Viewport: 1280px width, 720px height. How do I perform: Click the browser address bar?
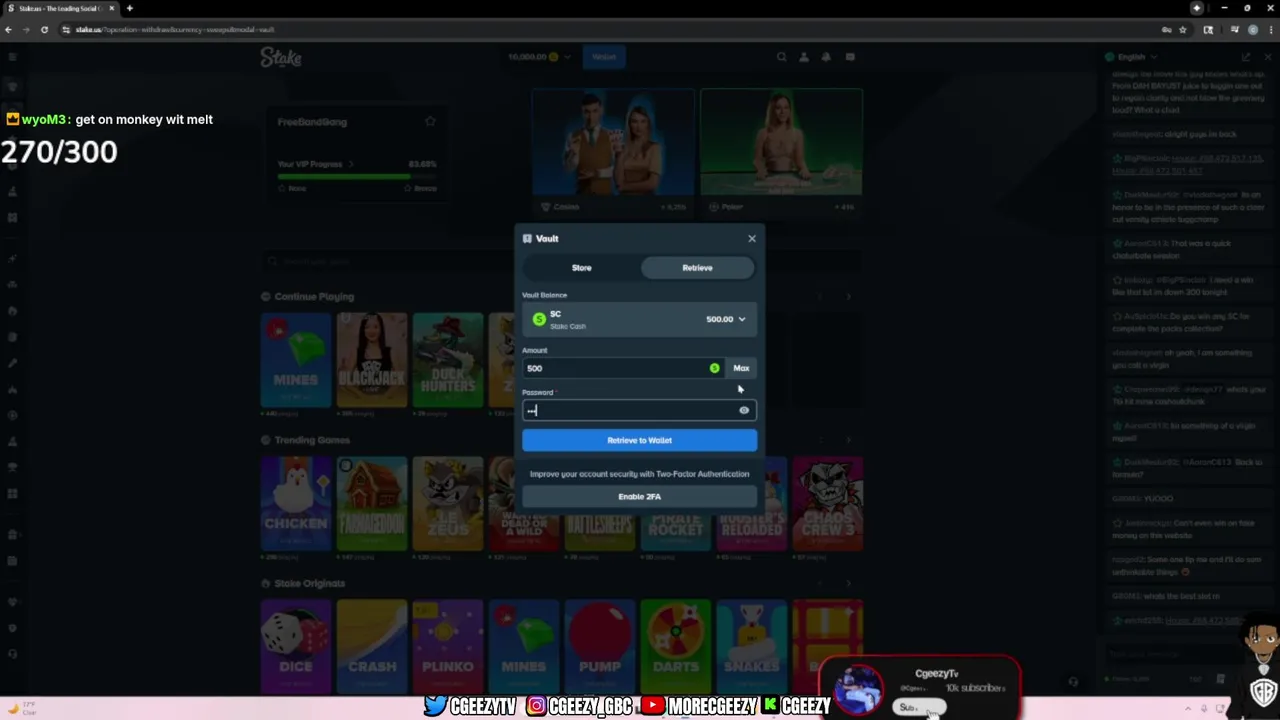(600, 30)
